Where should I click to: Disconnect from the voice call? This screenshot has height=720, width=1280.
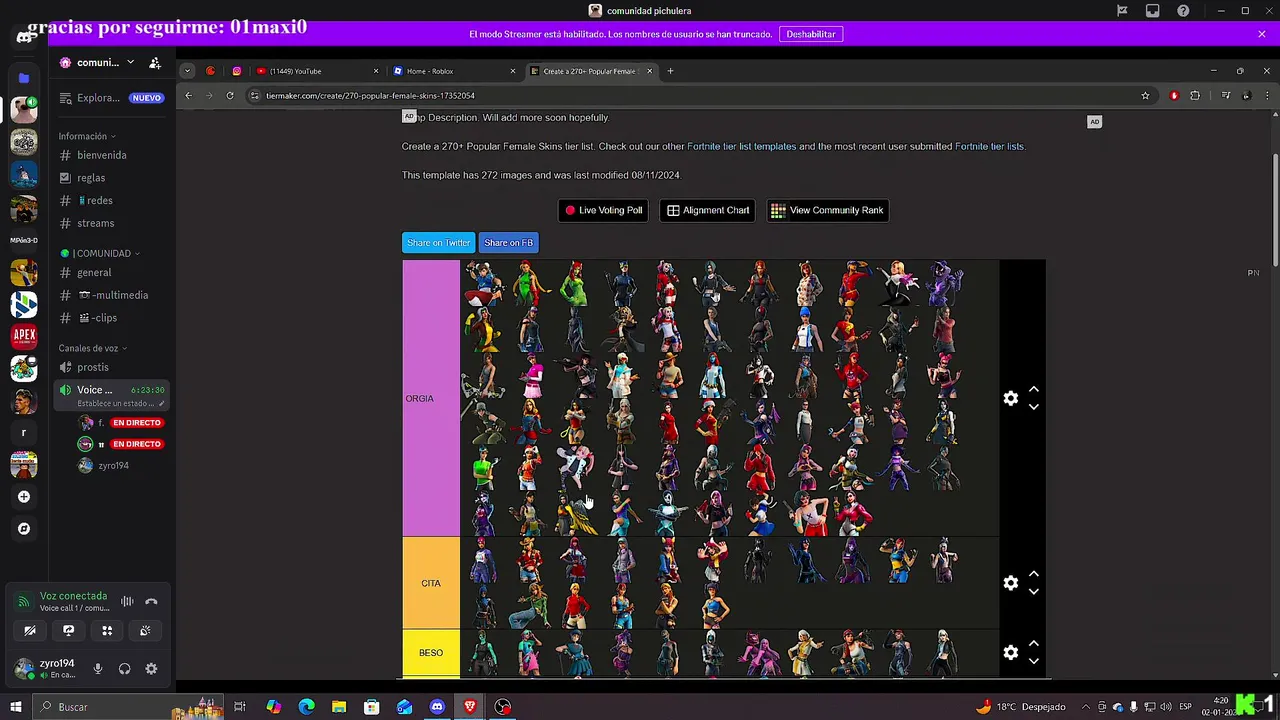[151, 601]
